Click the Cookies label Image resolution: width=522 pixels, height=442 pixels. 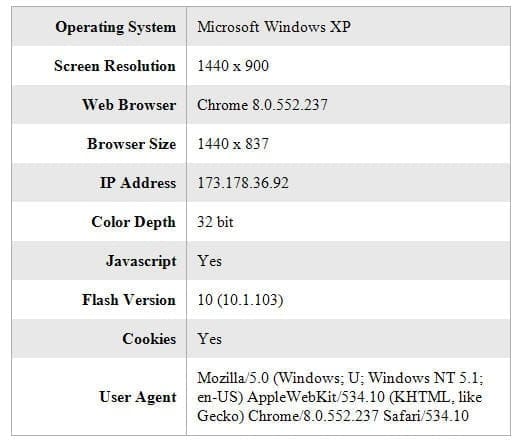click(149, 339)
